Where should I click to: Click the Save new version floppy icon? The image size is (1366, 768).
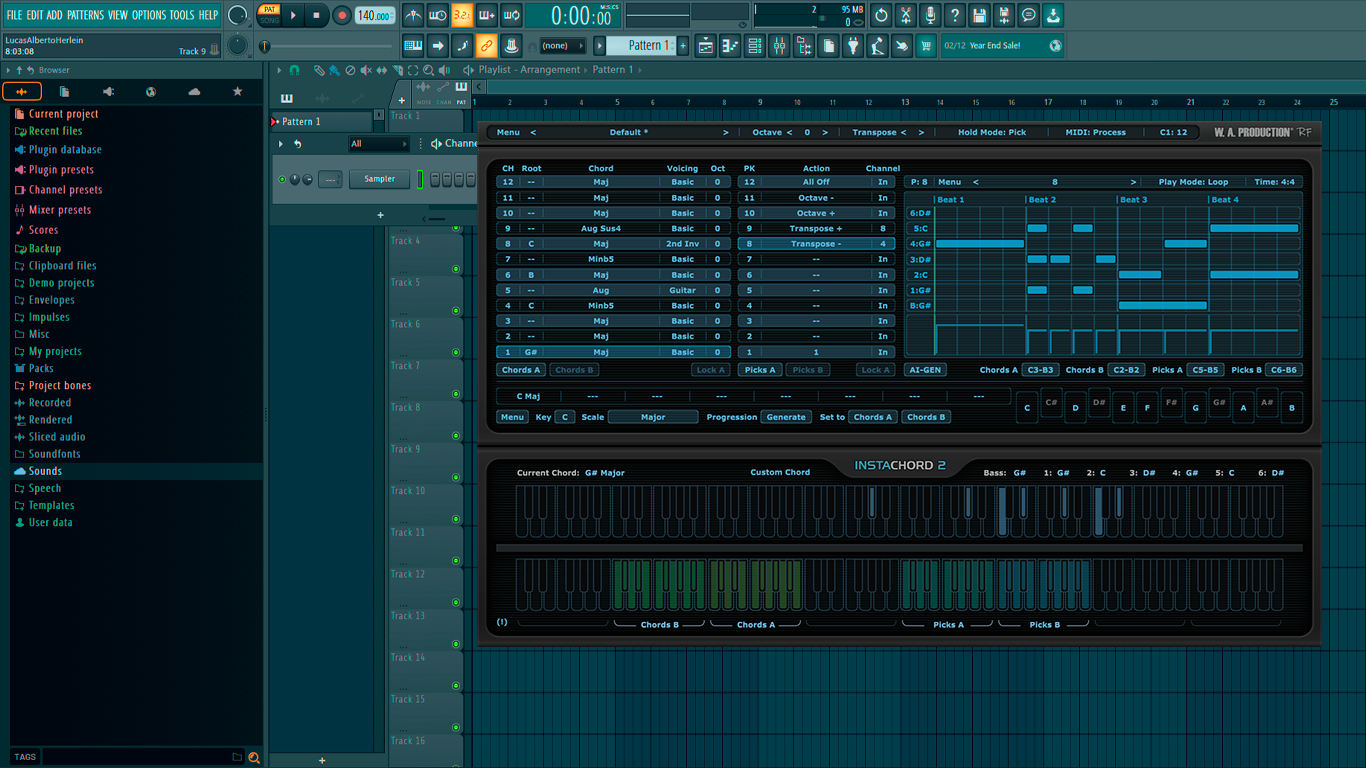point(1005,16)
